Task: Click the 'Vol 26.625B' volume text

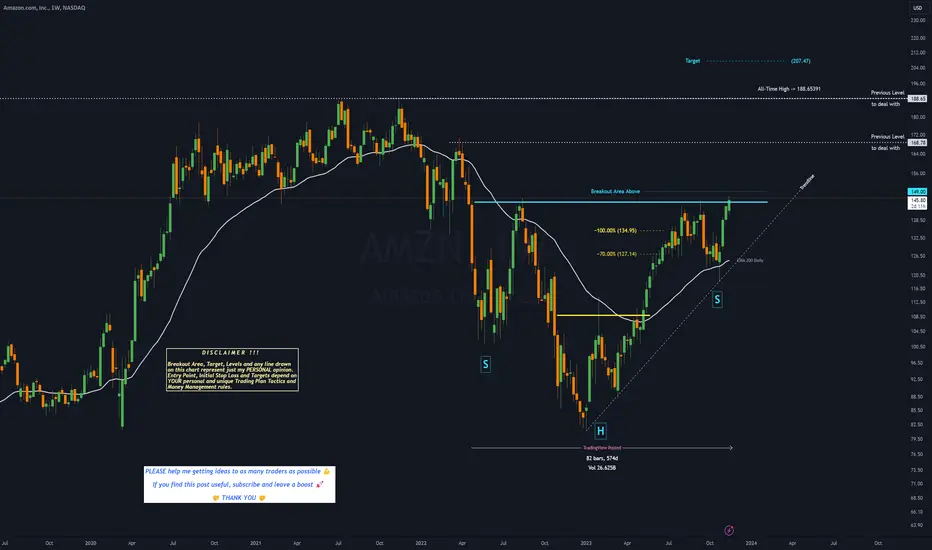Action: coord(602,468)
